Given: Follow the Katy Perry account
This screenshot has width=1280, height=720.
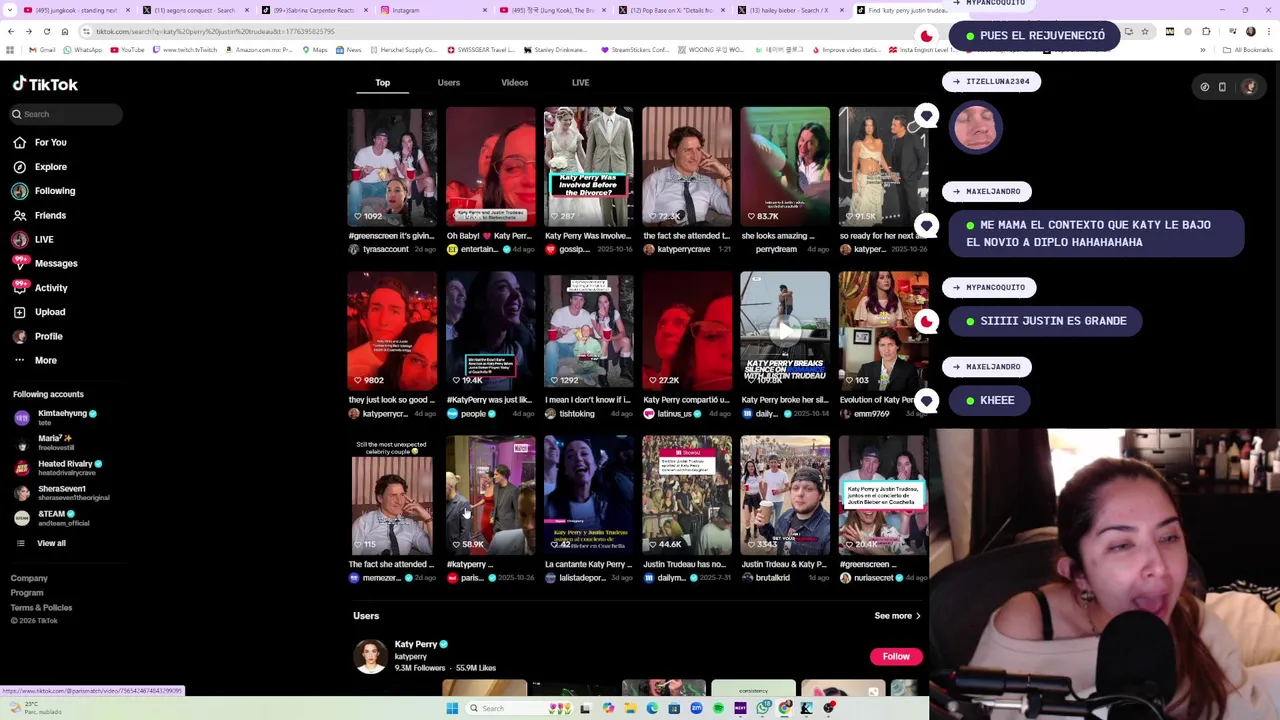Looking at the screenshot, I should pos(896,656).
